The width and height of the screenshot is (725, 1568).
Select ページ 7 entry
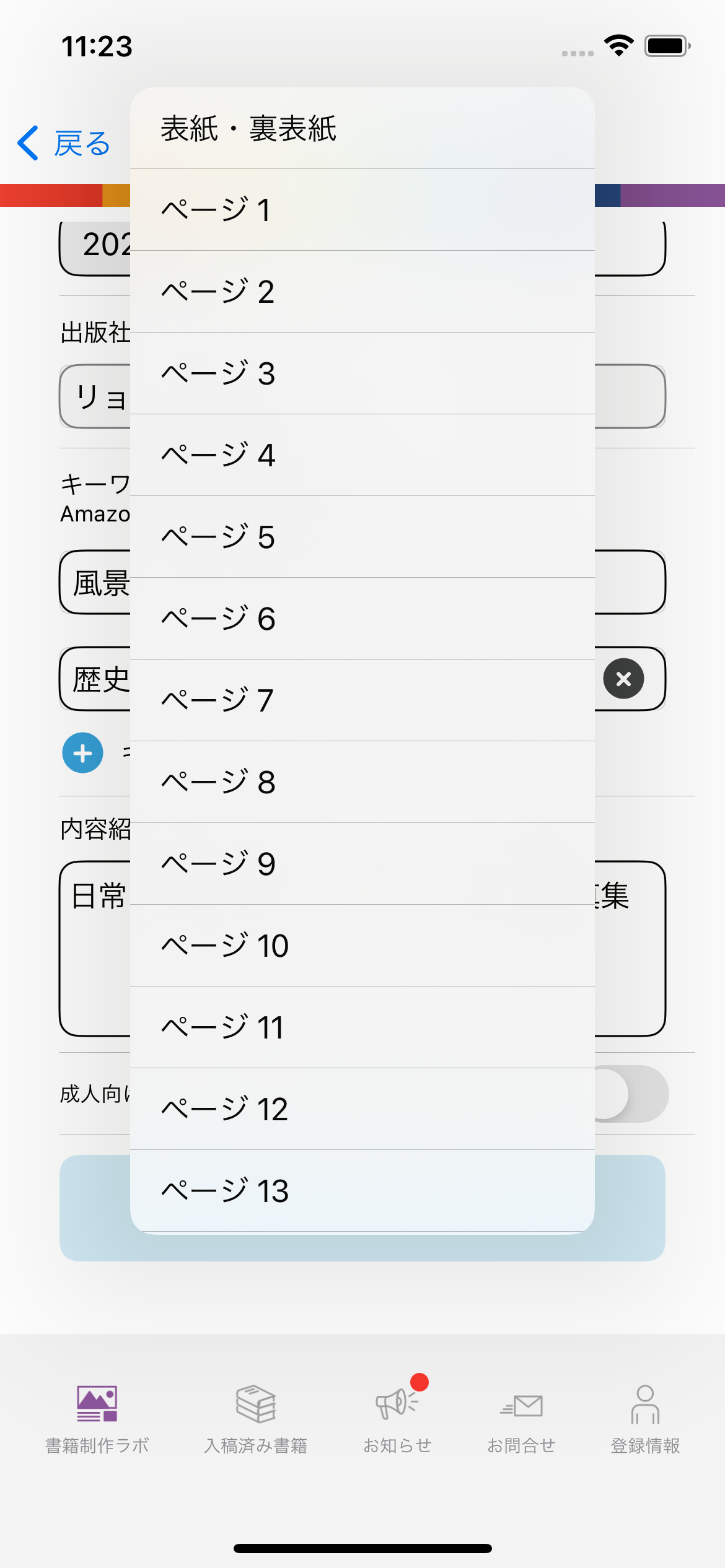tap(362, 700)
